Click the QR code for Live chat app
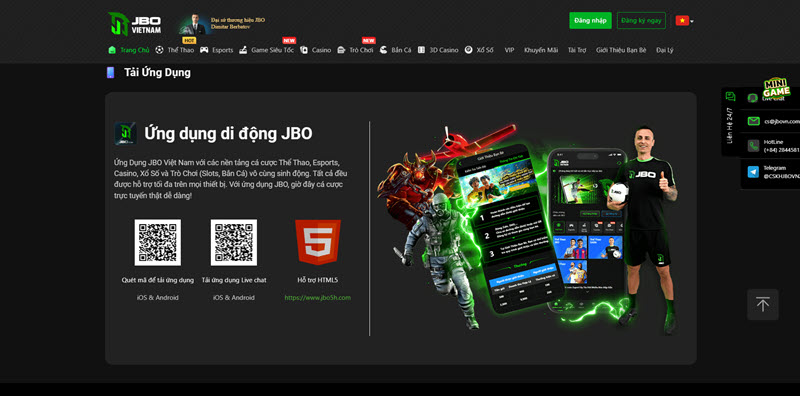800x396 pixels. 234,242
